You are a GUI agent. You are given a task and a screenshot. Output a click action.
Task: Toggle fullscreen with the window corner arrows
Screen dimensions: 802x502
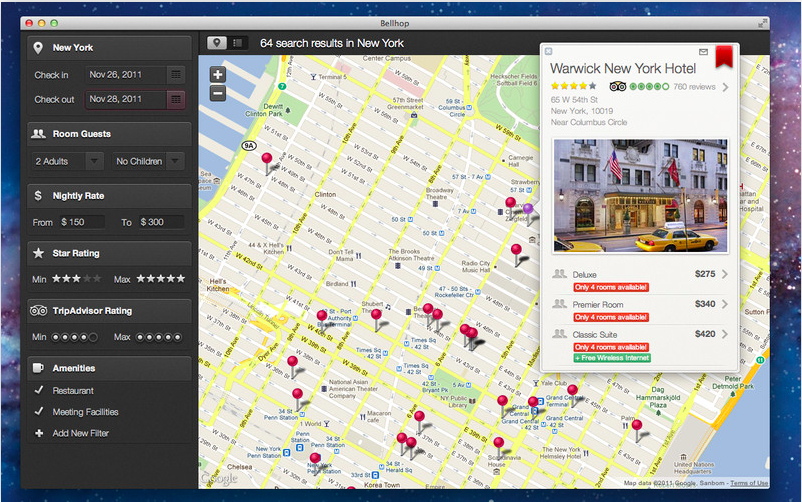(x=763, y=23)
